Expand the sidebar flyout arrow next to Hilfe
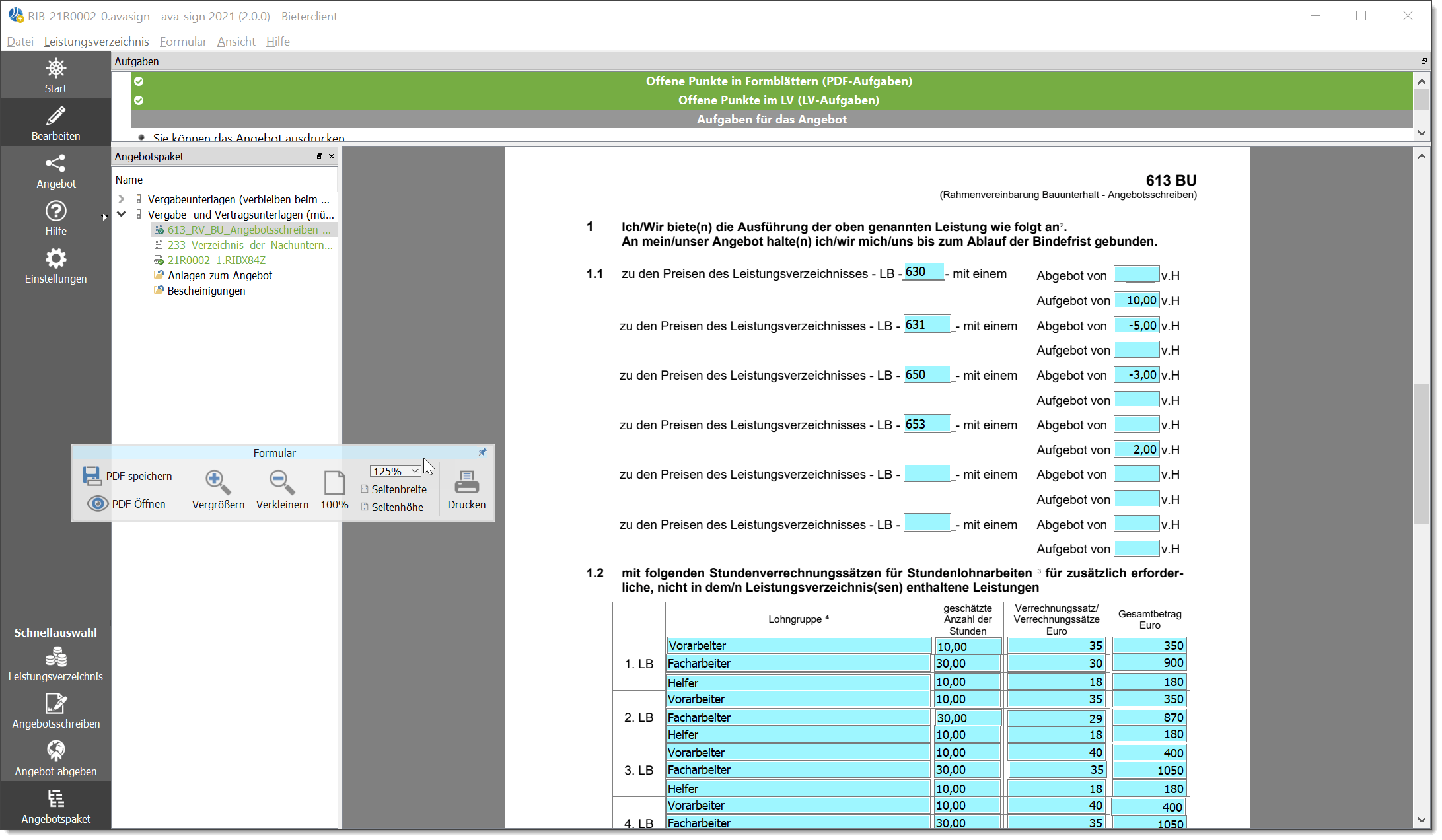This screenshot has width=1442, height=840. pyautogui.click(x=104, y=217)
